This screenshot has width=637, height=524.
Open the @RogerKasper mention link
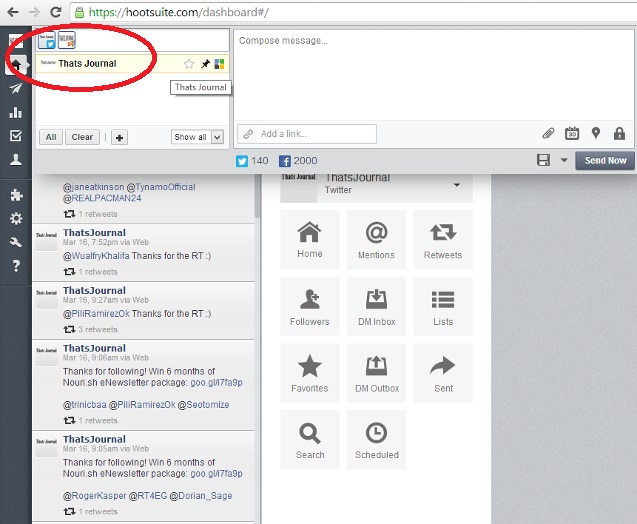point(95,496)
